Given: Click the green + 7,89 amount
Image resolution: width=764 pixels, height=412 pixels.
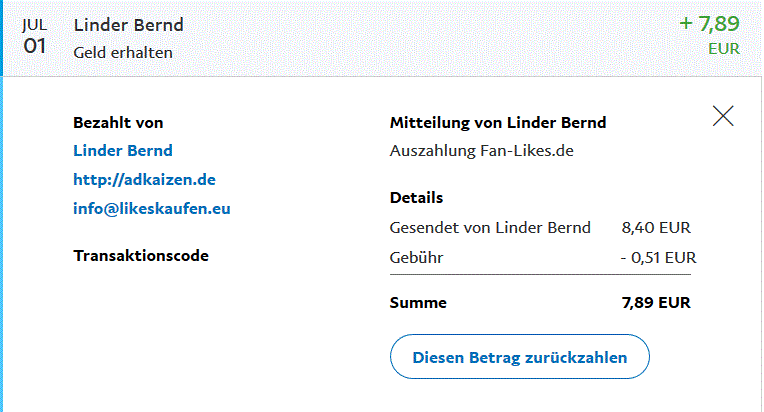Looking at the screenshot, I should pos(713,25).
